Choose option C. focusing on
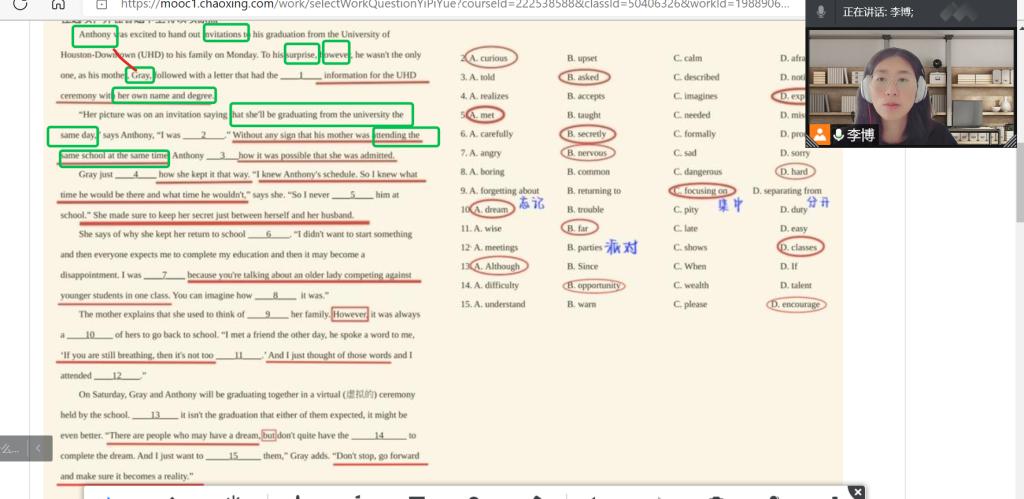Viewport: 1024px width, 499px height. point(703,191)
